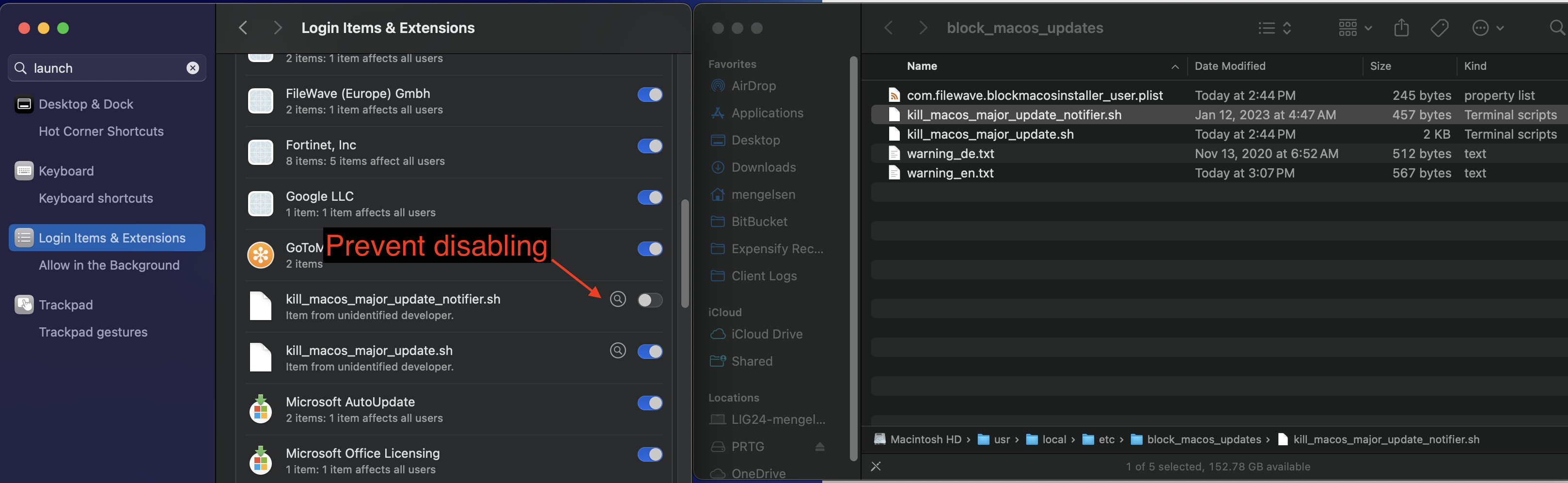1568x483 pixels.
Task: Clear the 'launch' search field text
Action: tap(192, 68)
